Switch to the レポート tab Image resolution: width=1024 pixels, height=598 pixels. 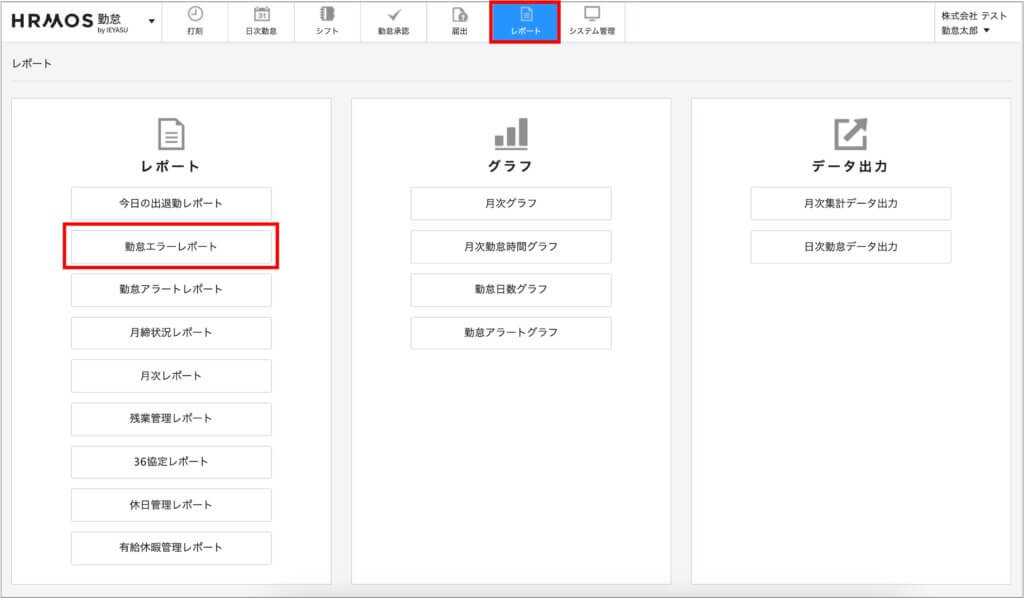(525, 22)
